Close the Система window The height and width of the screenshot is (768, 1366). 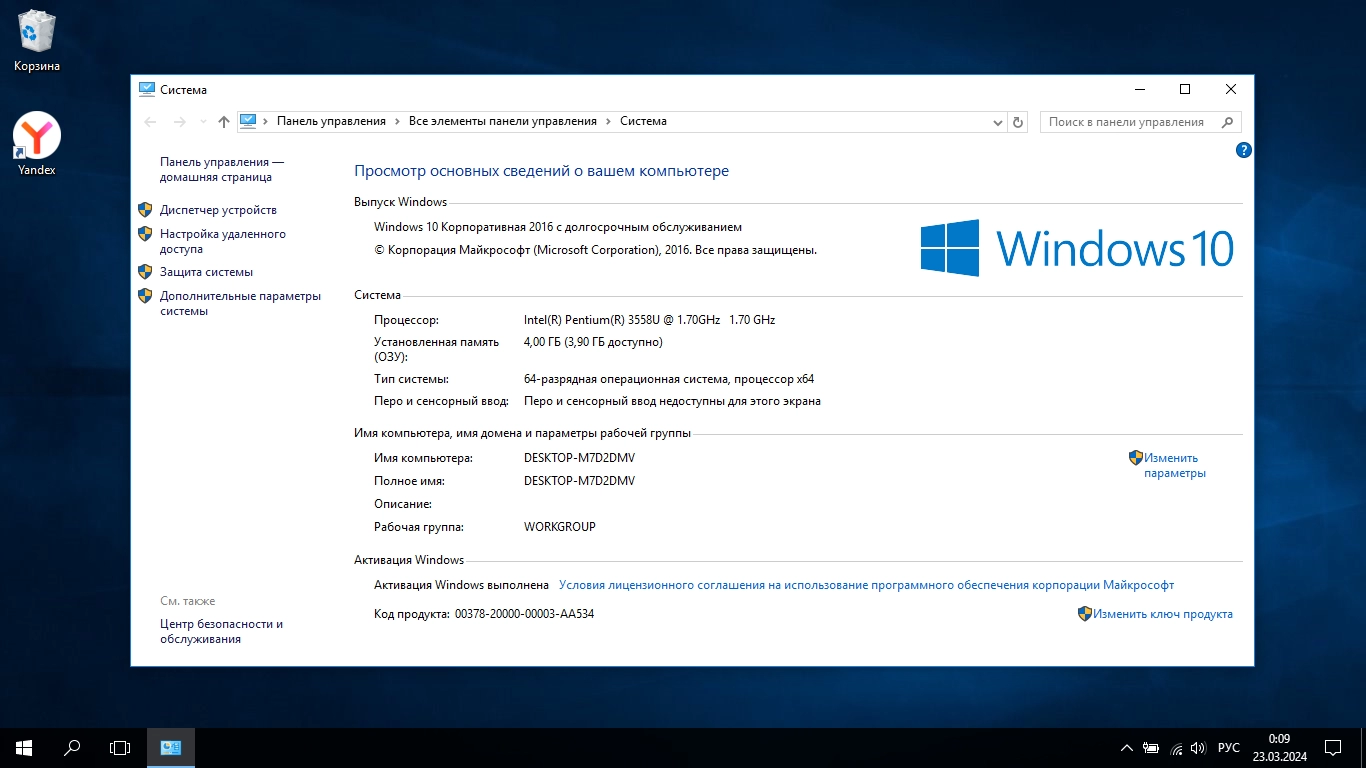point(1231,89)
